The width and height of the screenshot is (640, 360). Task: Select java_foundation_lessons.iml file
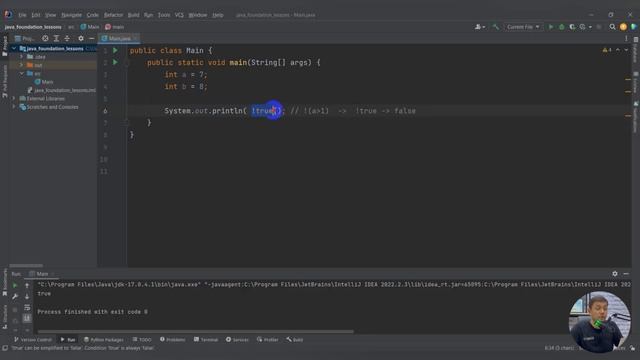pyautogui.click(x=62, y=90)
